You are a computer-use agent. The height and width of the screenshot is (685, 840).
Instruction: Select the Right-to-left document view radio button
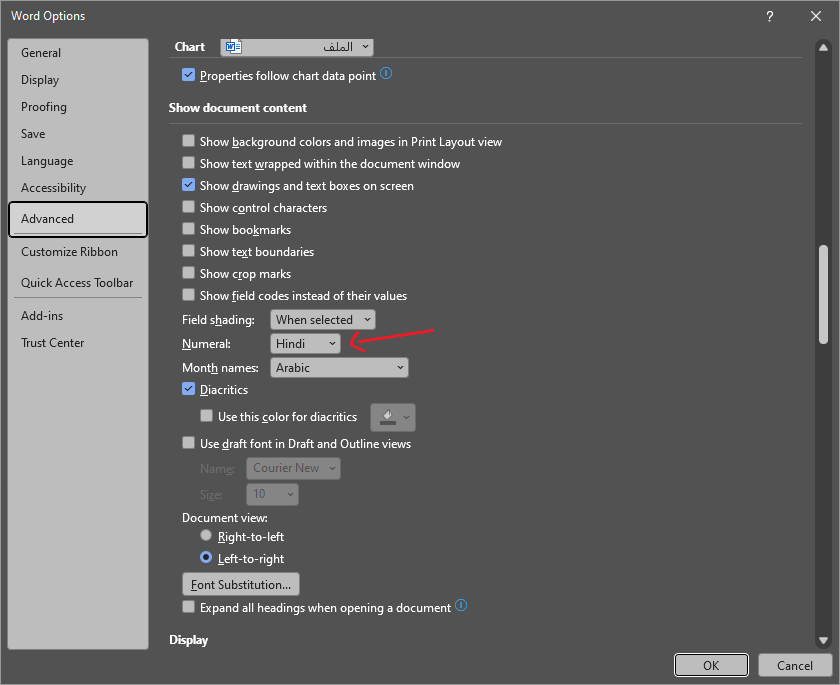[x=206, y=536]
